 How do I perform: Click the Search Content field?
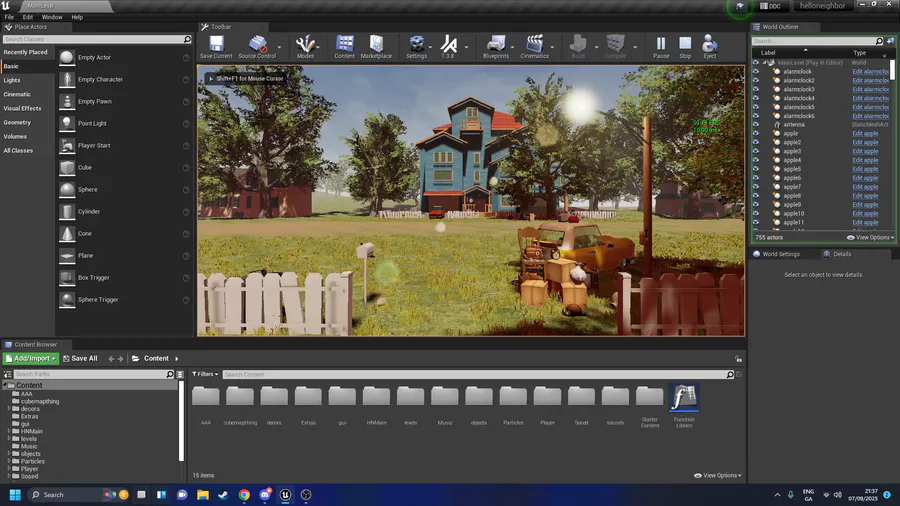(x=478, y=375)
